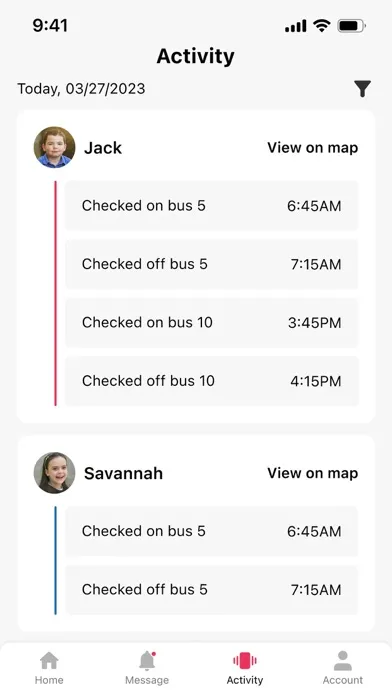
Task: Tap the Wi-Fi status icon
Action: [x=321, y=26]
